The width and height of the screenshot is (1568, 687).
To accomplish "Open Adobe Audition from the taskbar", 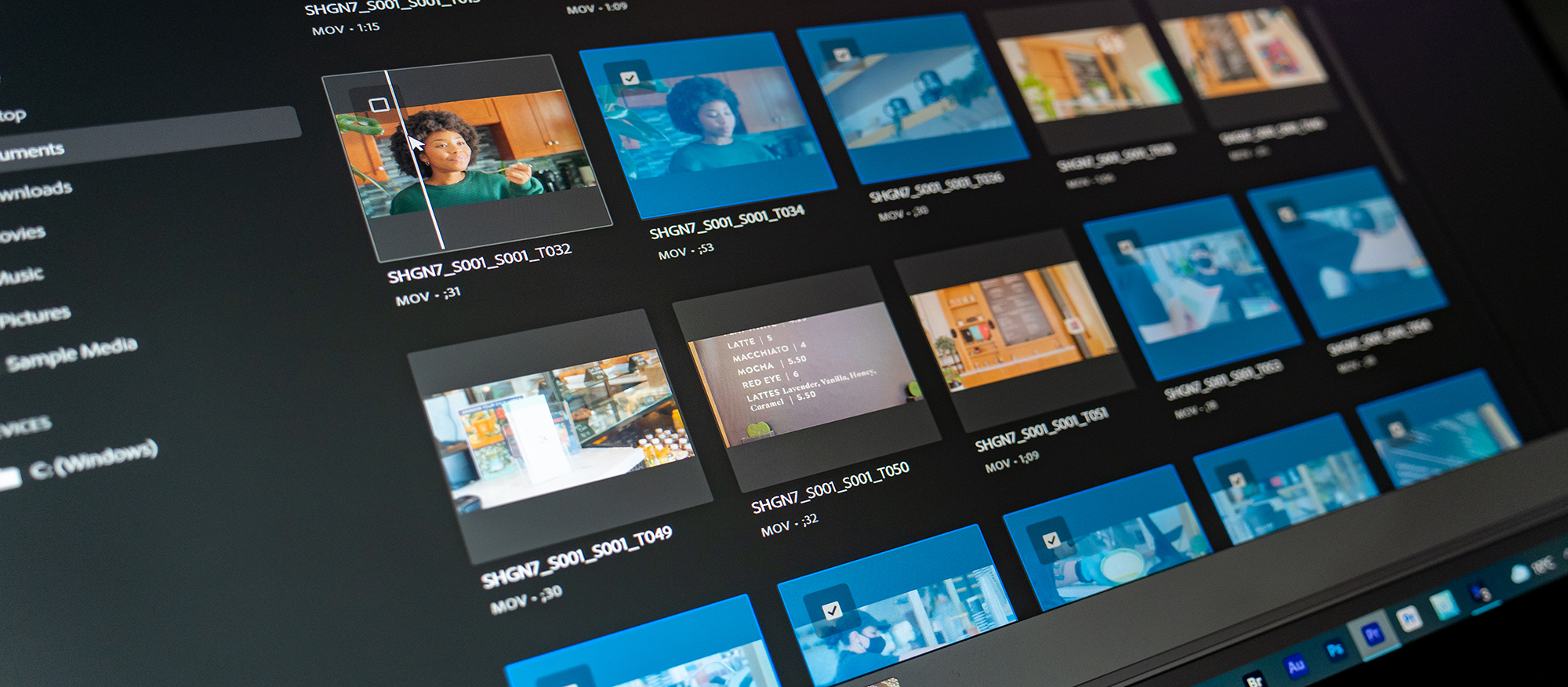I will point(1295,665).
